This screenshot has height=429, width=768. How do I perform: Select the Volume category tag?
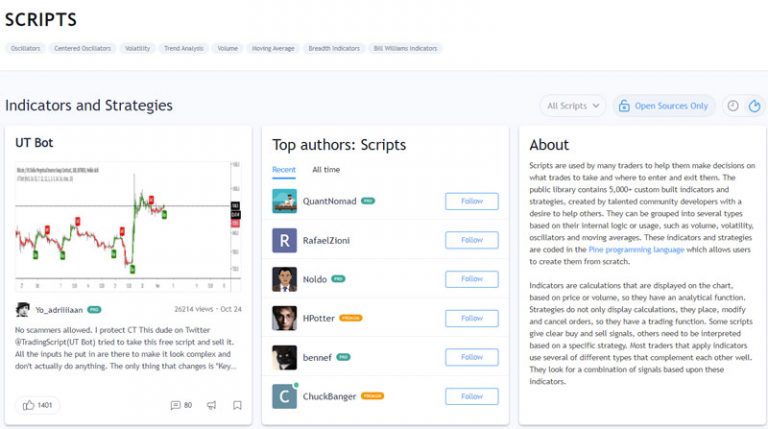tap(228, 48)
